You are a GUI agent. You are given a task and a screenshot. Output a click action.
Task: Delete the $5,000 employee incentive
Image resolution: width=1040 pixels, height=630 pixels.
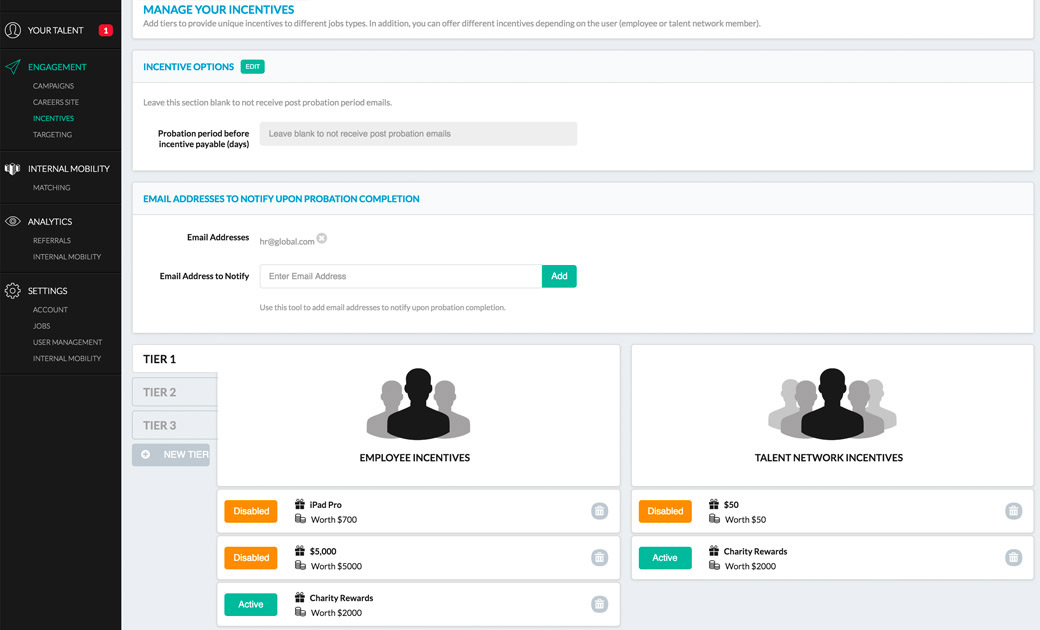coord(600,558)
